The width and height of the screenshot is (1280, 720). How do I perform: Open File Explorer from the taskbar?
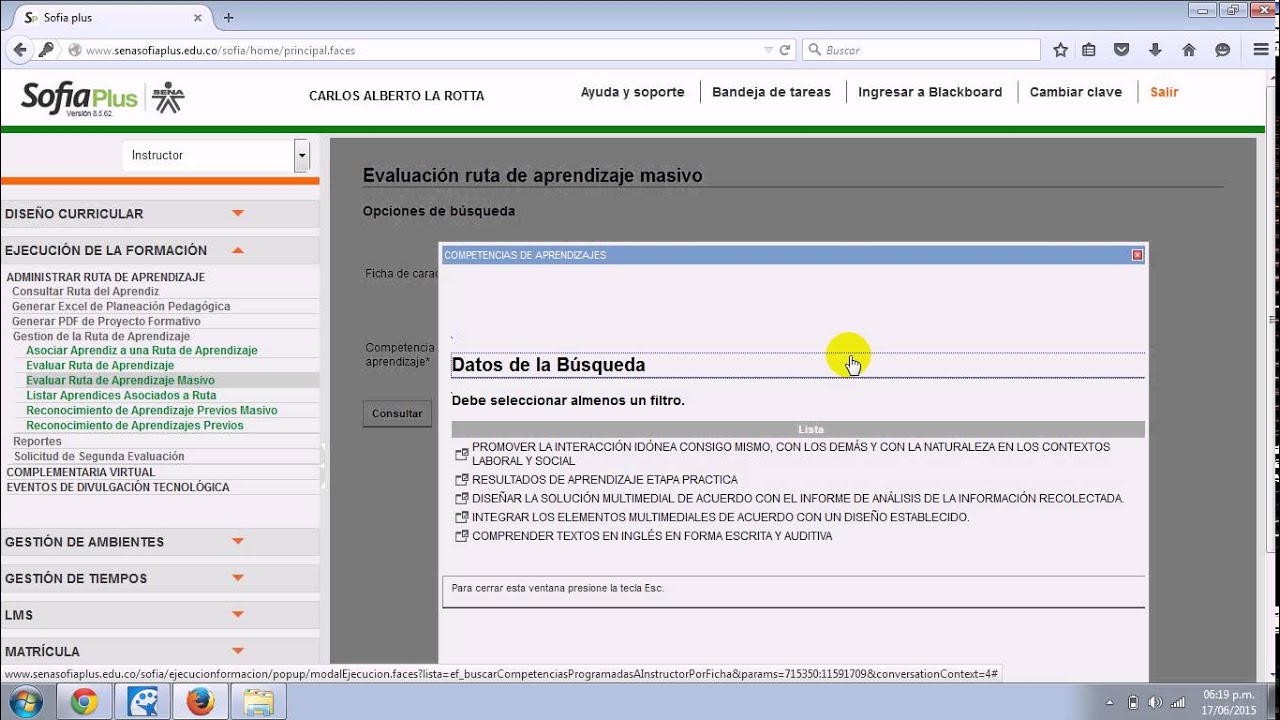258,703
